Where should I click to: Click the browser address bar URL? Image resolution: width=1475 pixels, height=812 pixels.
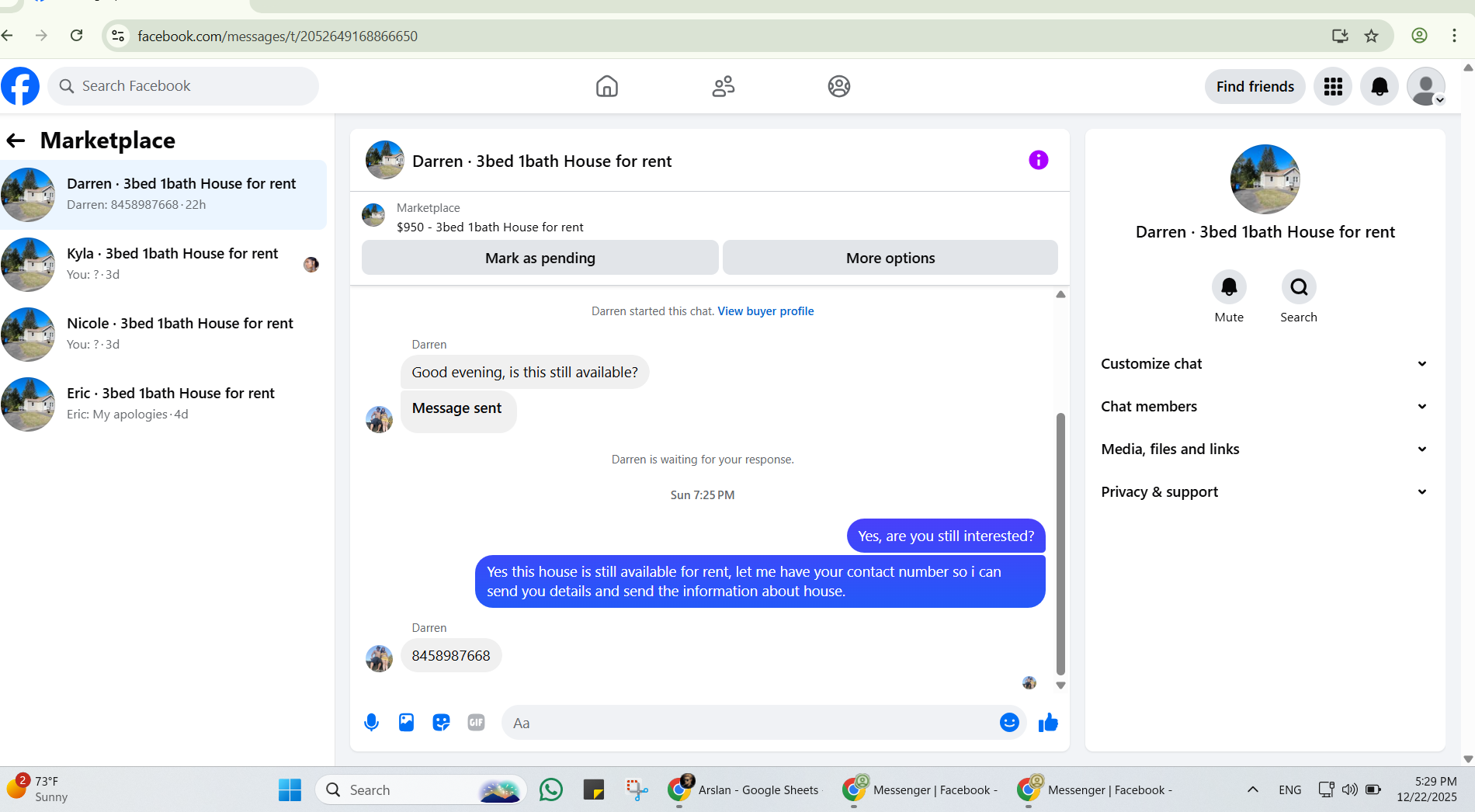point(277,36)
